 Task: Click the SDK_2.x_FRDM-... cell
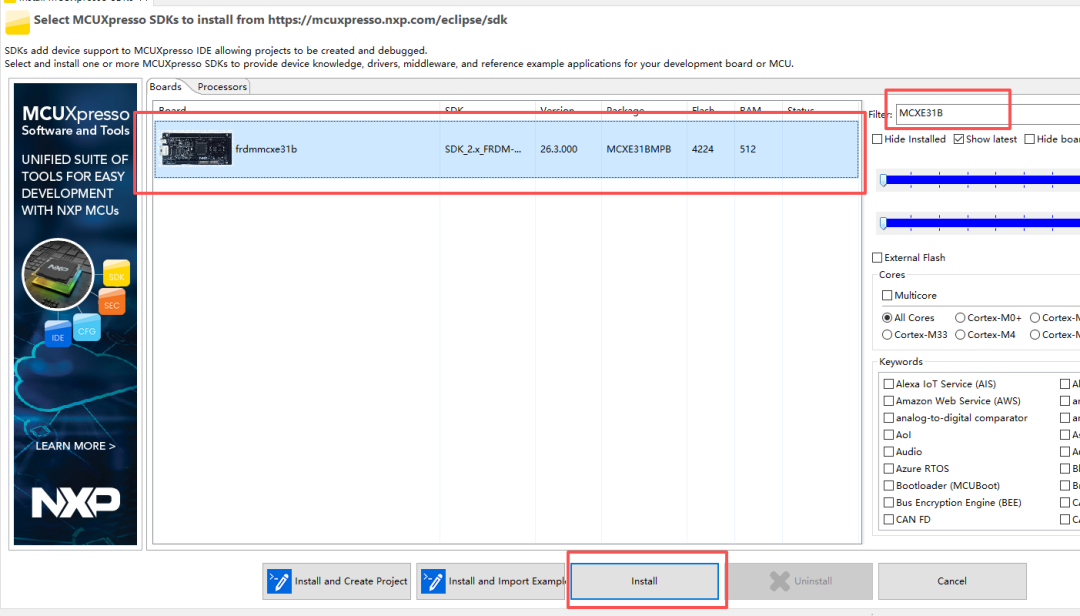pyautogui.click(x=483, y=149)
